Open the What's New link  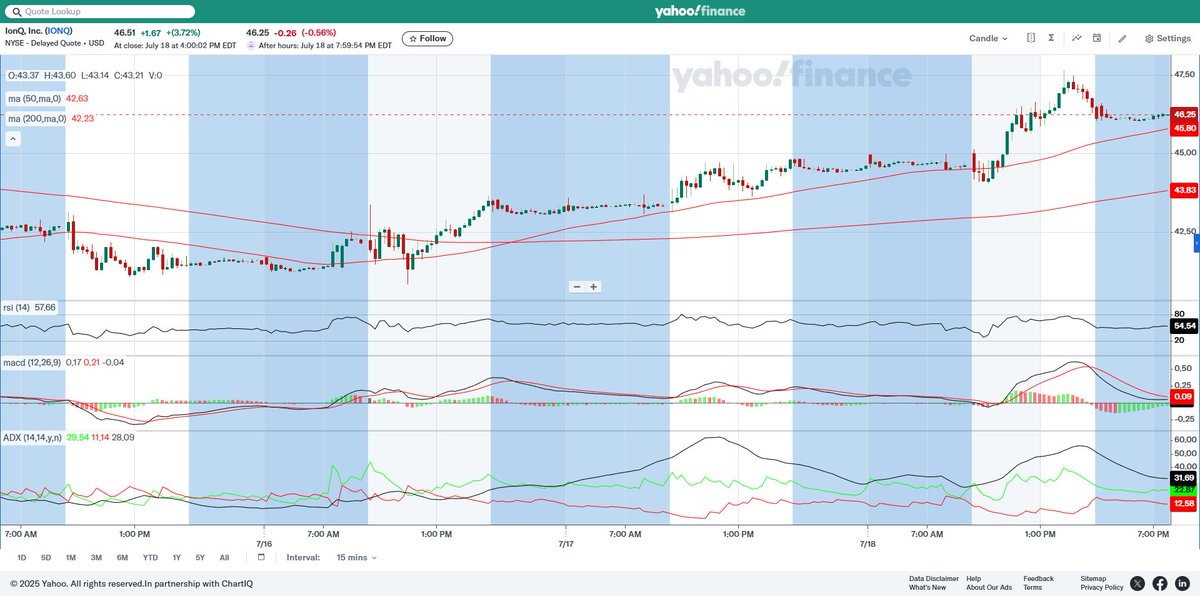pyautogui.click(x=928, y=587)
